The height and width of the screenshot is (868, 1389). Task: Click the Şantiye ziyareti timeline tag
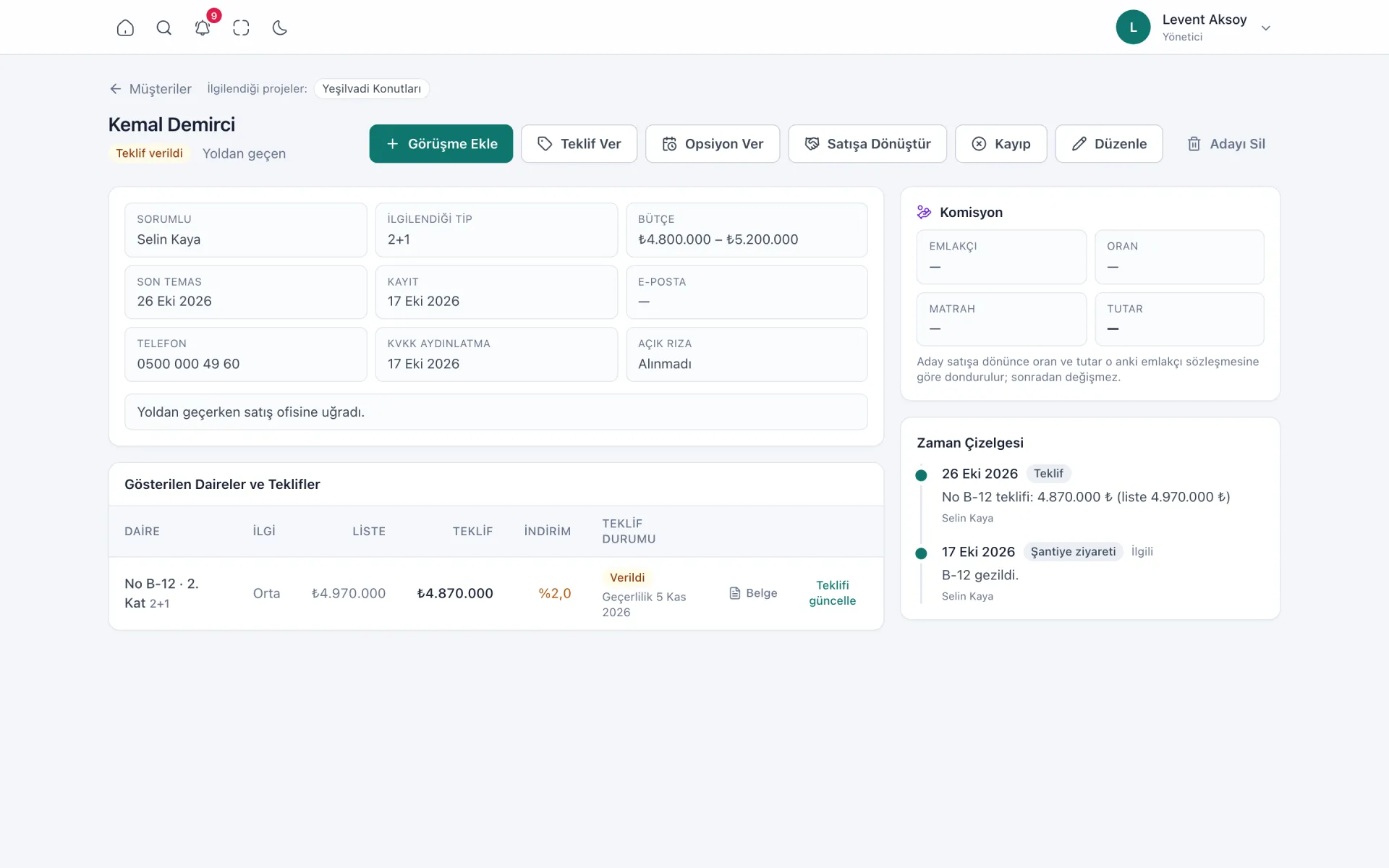pyautogui.click(x=1073, y=551)
